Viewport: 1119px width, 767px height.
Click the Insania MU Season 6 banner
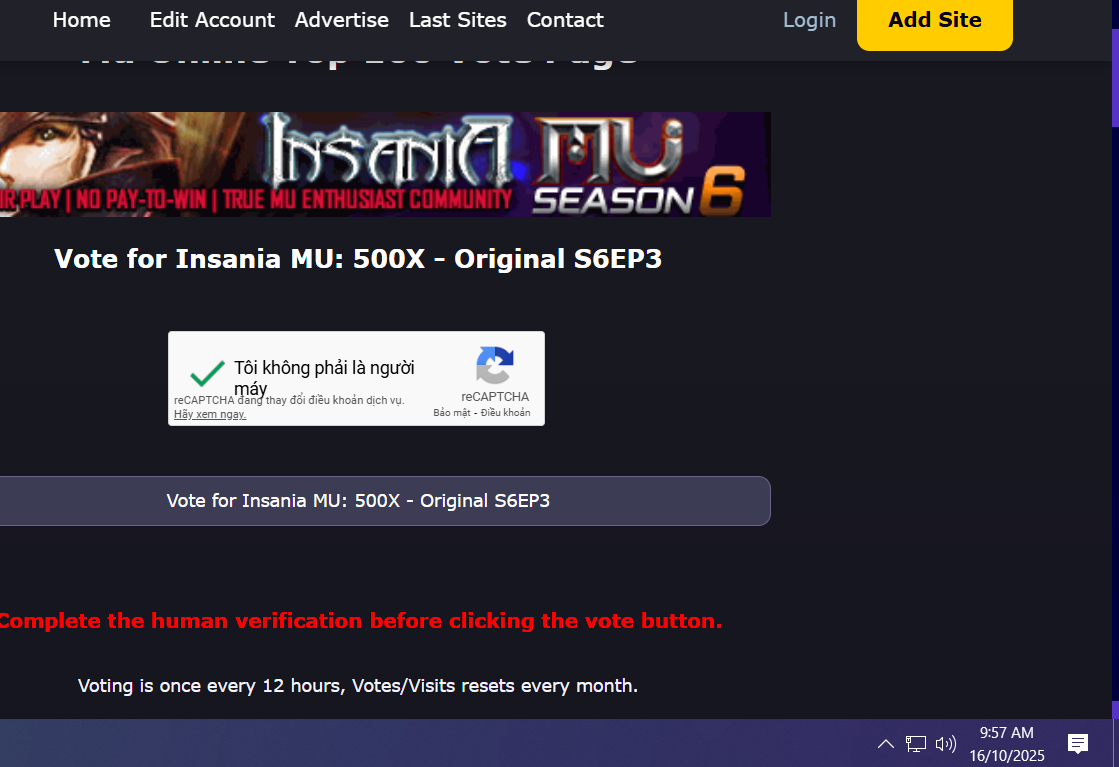[385, 164]
